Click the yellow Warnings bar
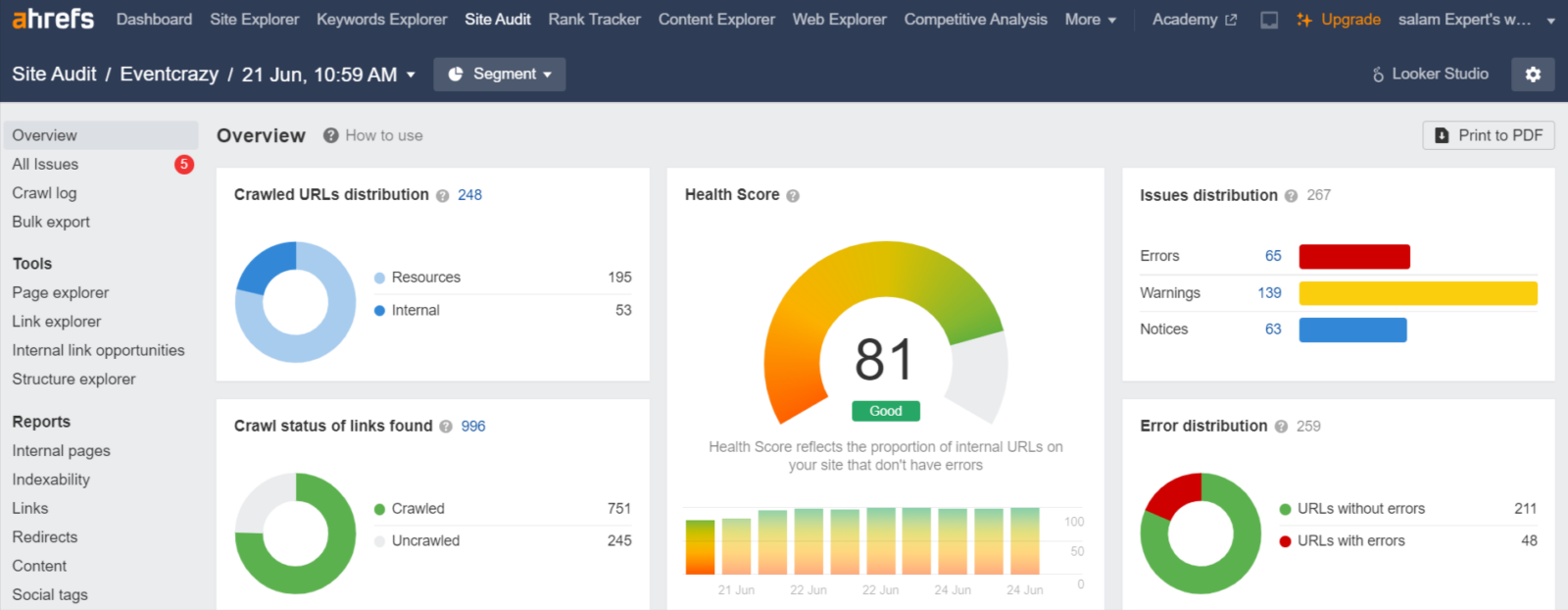Image resolution: width=1568 pixels, height=610 pixels. [x=1418, y=293]
